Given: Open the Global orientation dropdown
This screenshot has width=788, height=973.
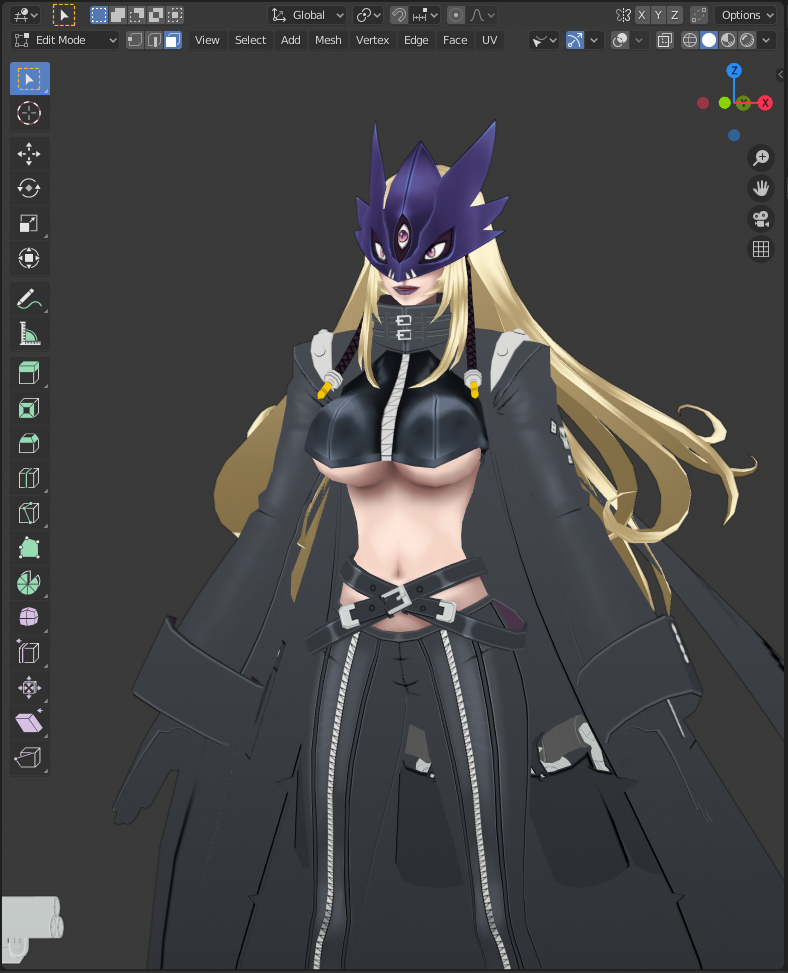Looking at the screenshot, I should point(308,15).
